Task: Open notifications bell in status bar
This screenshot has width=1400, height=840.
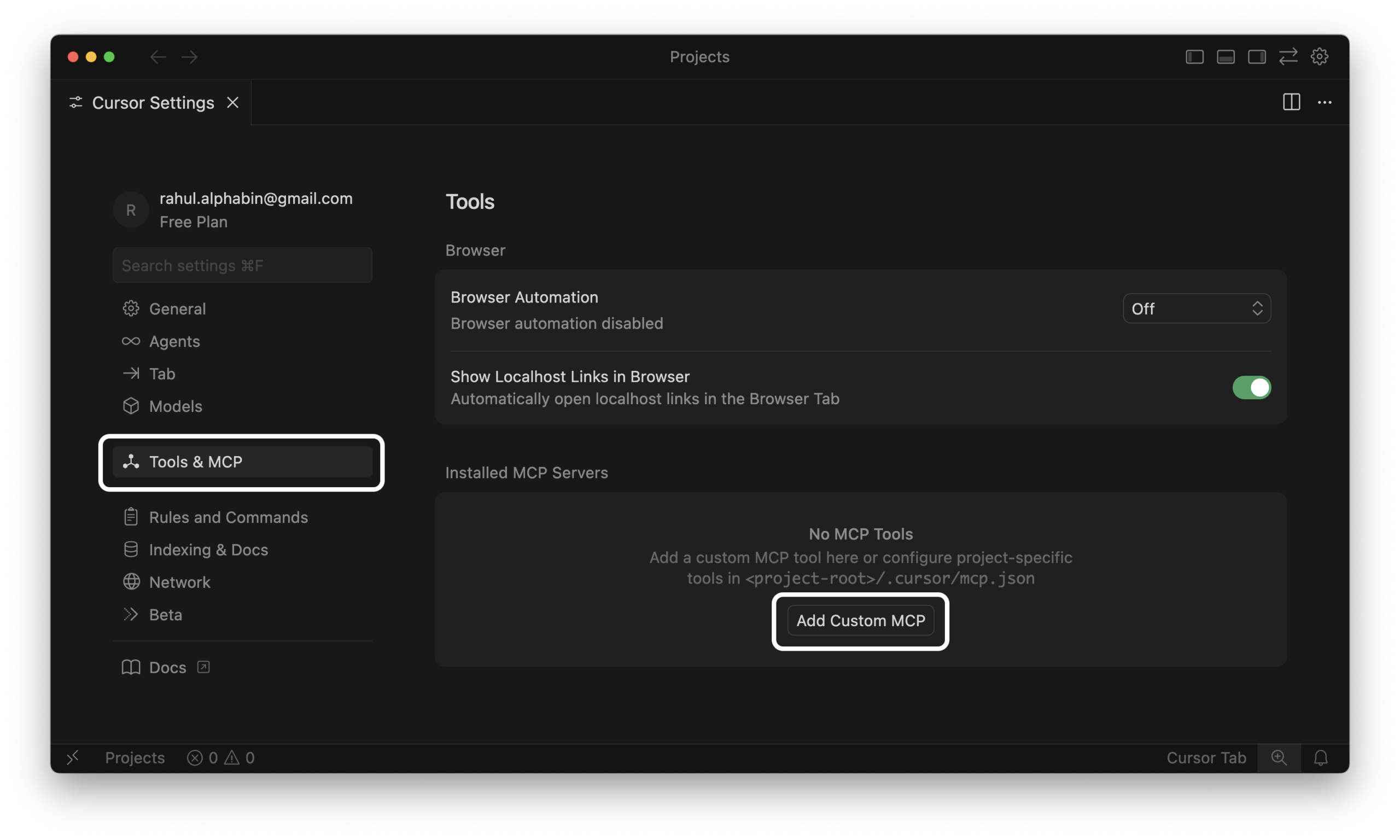Action: point(1321,757)
